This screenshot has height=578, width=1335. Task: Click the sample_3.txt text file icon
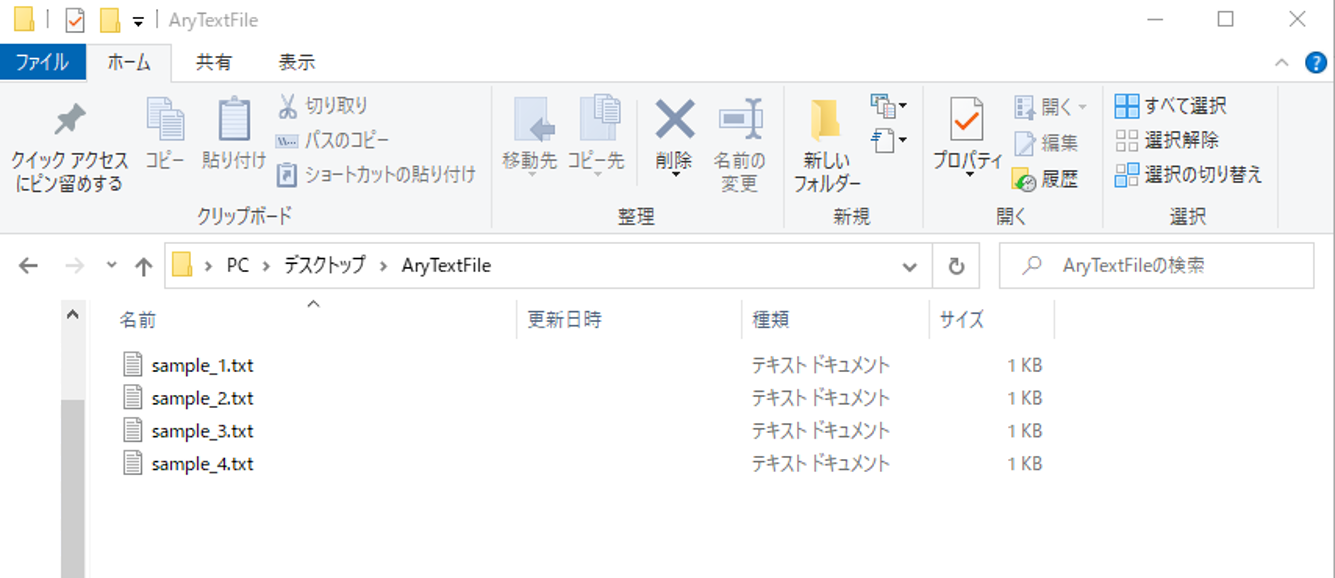click(x=133, y=430)
